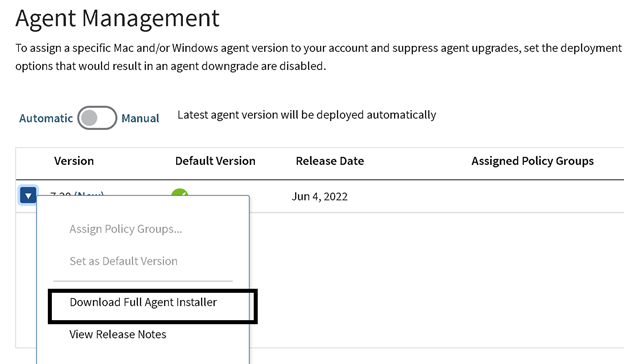Viewport: 624px width, 364px height.
Task: Click the Release Date column header
Action: 330,161
